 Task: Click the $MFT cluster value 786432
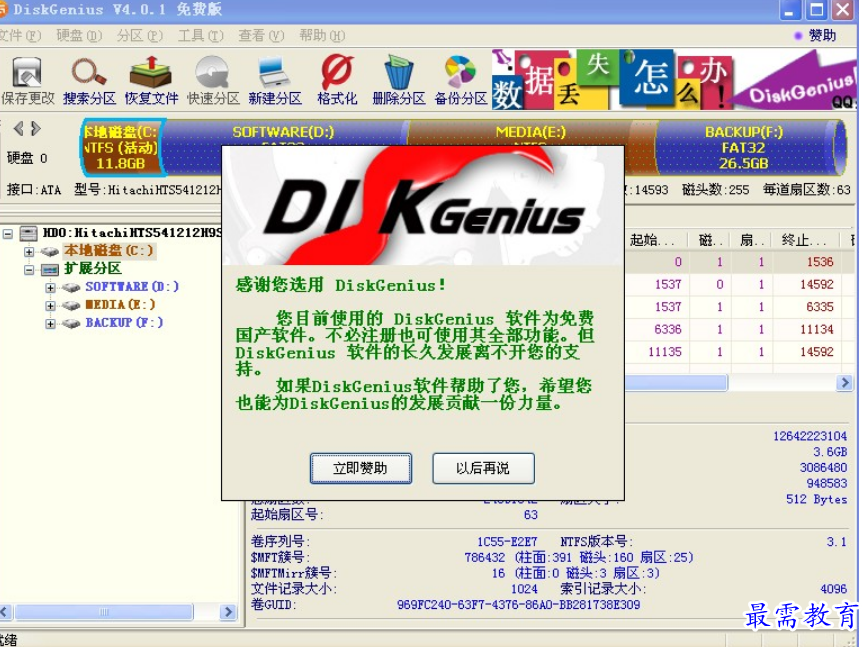[484, 557]
